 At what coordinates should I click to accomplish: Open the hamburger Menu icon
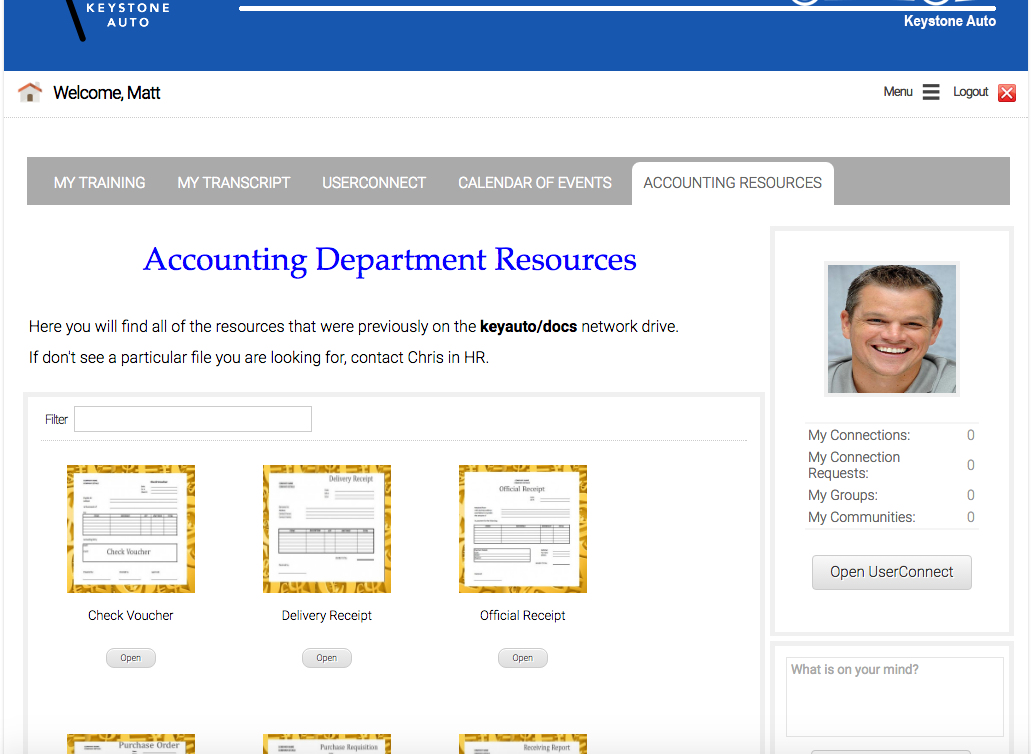tap(930, 92)
